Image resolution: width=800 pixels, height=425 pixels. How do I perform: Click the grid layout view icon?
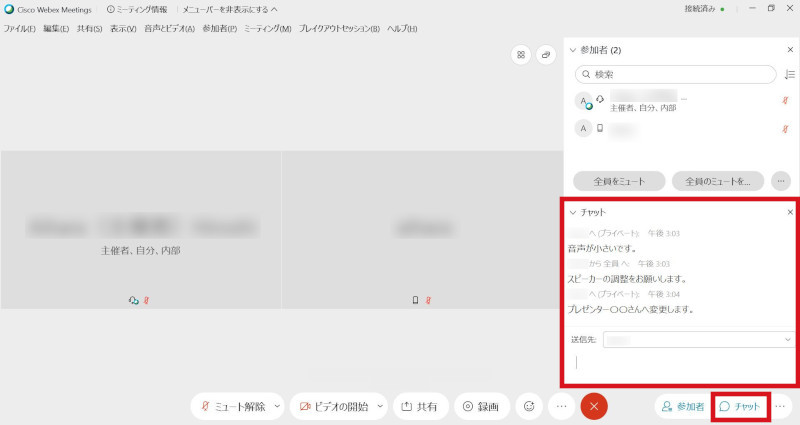[x=520, y=55]
